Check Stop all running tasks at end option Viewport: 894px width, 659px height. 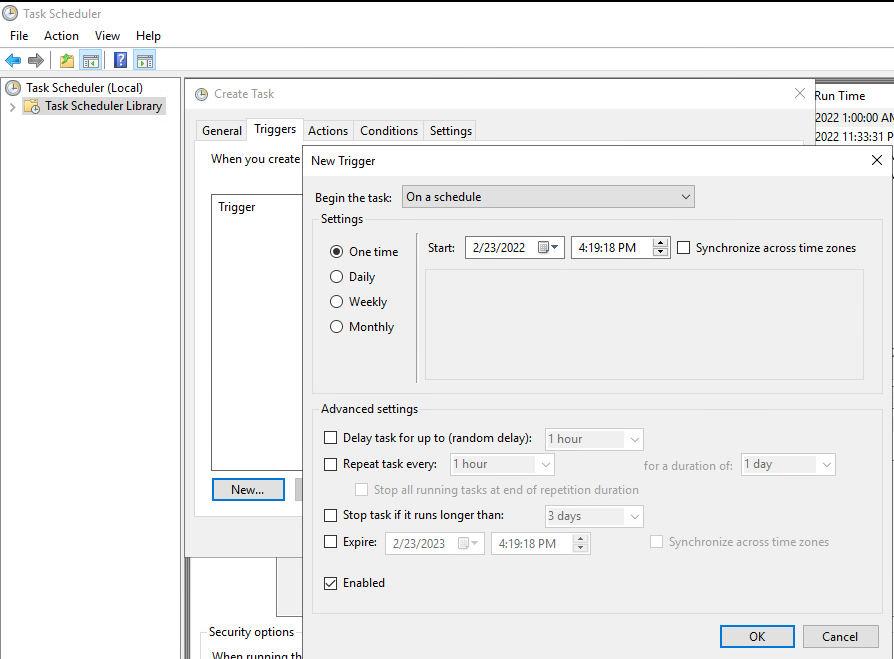[361, 490]
